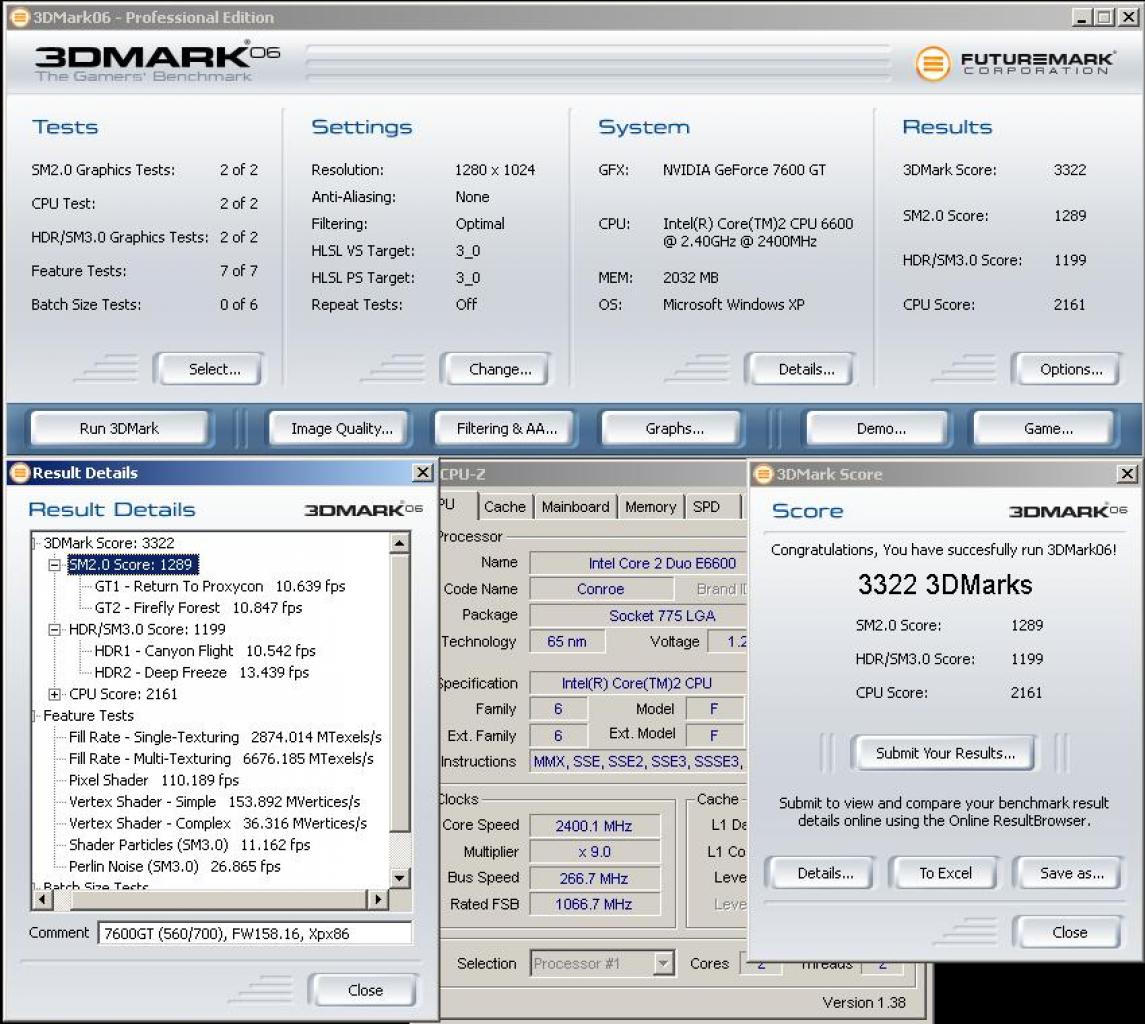Screen dimensions: 1145x1024
Task: Click the 2400.1 MHz core speed value
Action: (594, 826)
